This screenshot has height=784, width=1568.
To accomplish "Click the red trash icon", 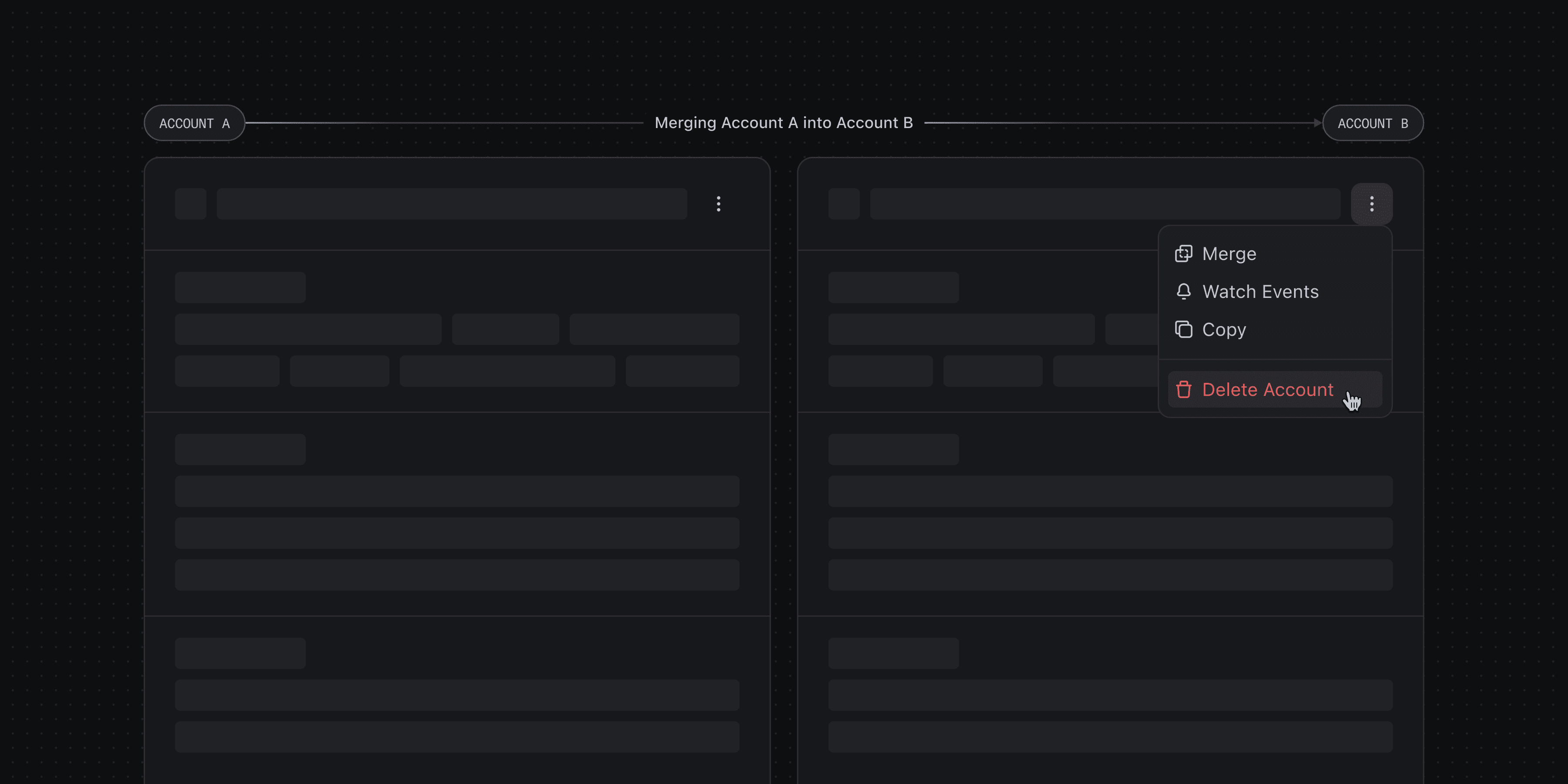I will point(1183,389).
